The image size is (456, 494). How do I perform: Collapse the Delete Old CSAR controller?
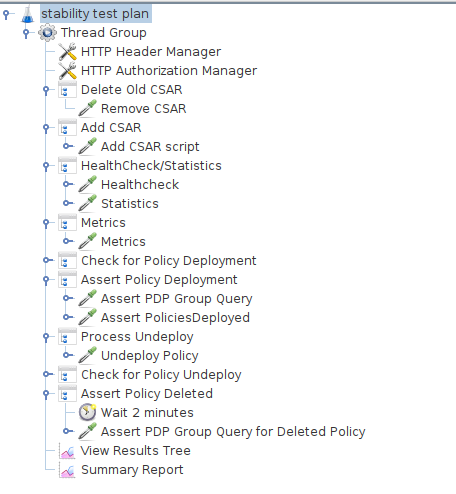point(46,90)
